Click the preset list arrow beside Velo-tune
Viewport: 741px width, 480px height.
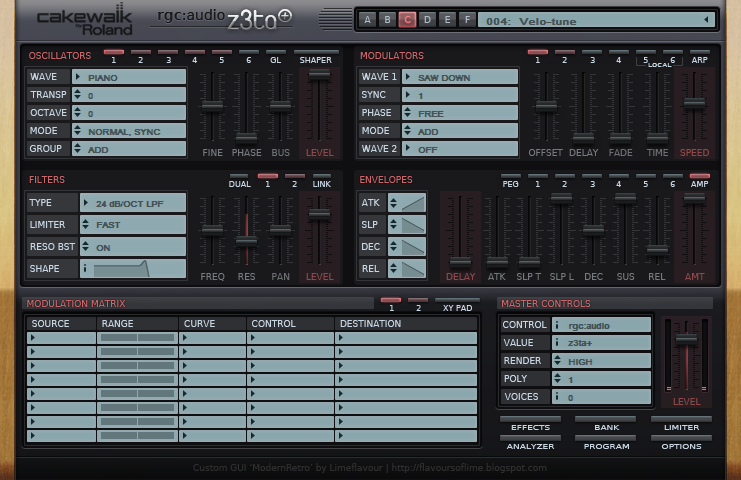pyautogui.click(x=706, y=20)
